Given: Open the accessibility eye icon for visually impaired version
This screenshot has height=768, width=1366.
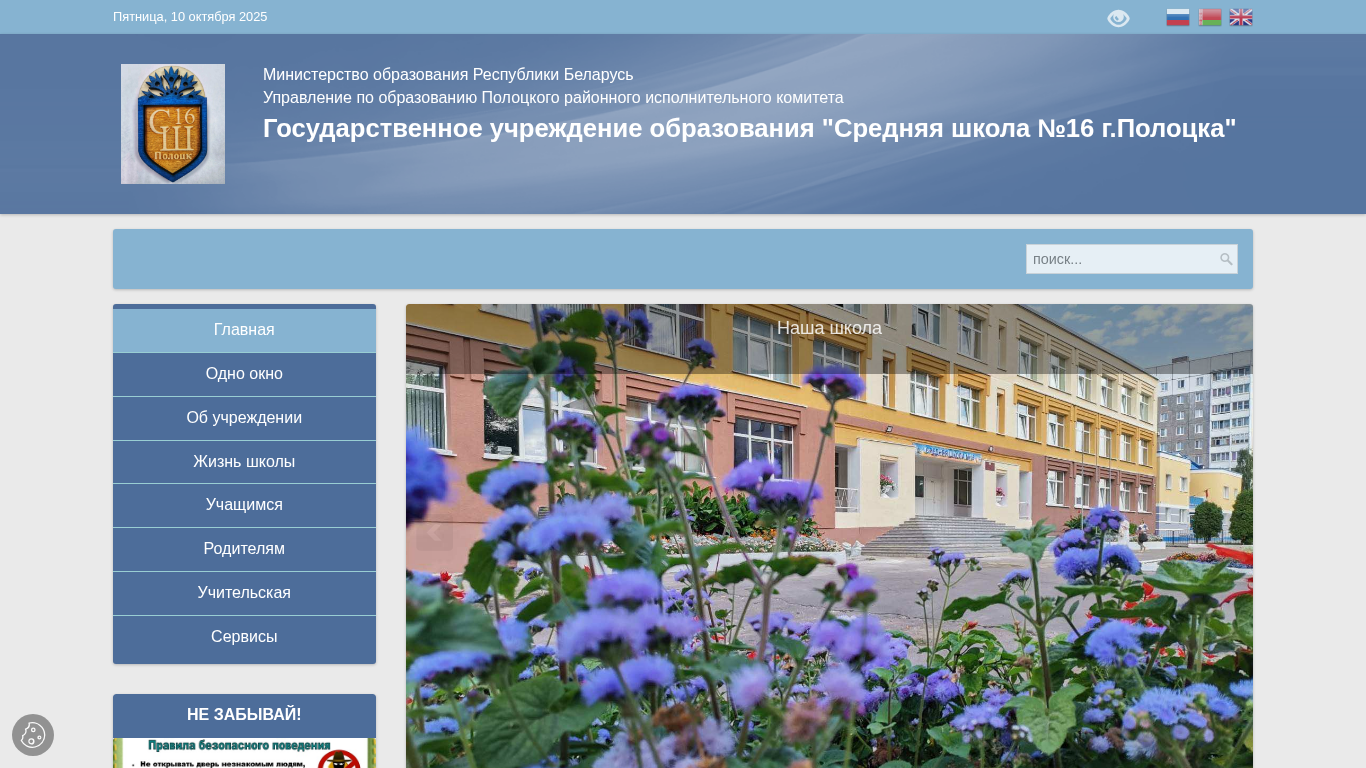Looking at the screenshot, I should (x=1118, y=18).
